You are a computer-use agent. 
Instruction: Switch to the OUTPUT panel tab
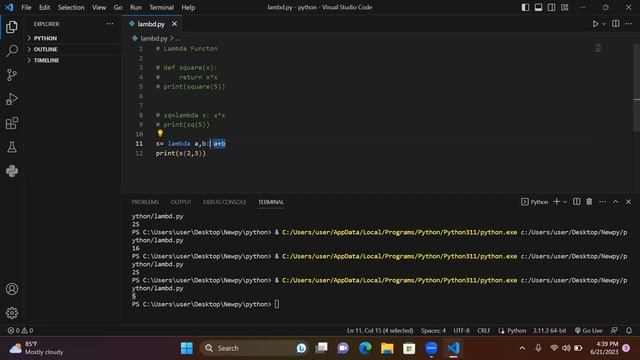click(181, 202)
